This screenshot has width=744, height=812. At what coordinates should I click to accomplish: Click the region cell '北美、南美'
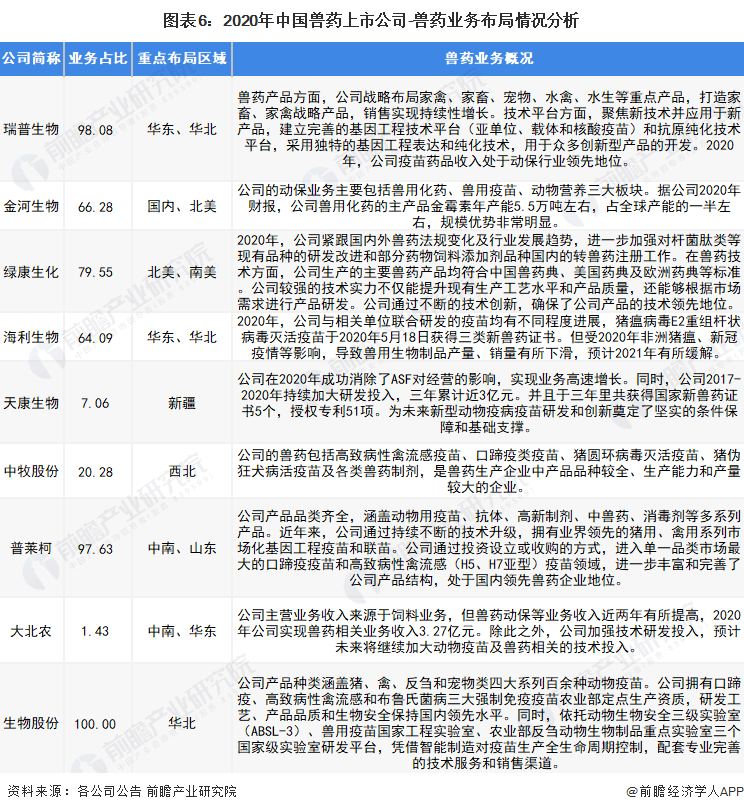(182, 272)
